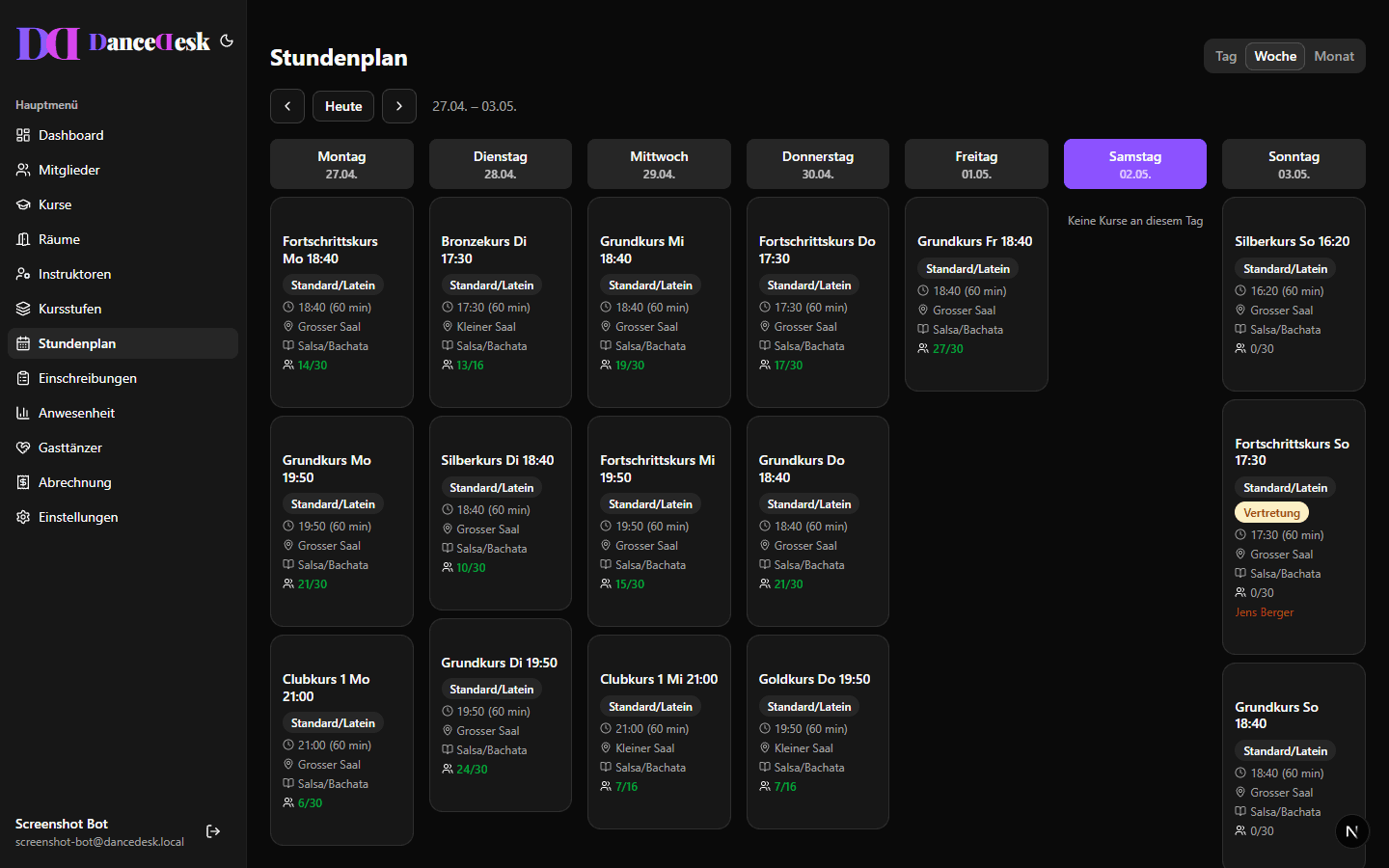Click Kleiner Saal in Clubkurs 1 Mi card
This screenshot has width=1389, height=868.
pyautogui.click(x=644, y=748)
